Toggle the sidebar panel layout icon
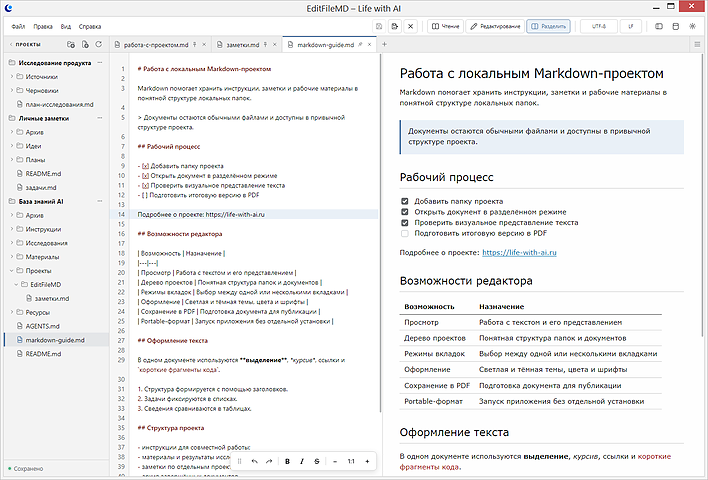 [x=659, y=26]
